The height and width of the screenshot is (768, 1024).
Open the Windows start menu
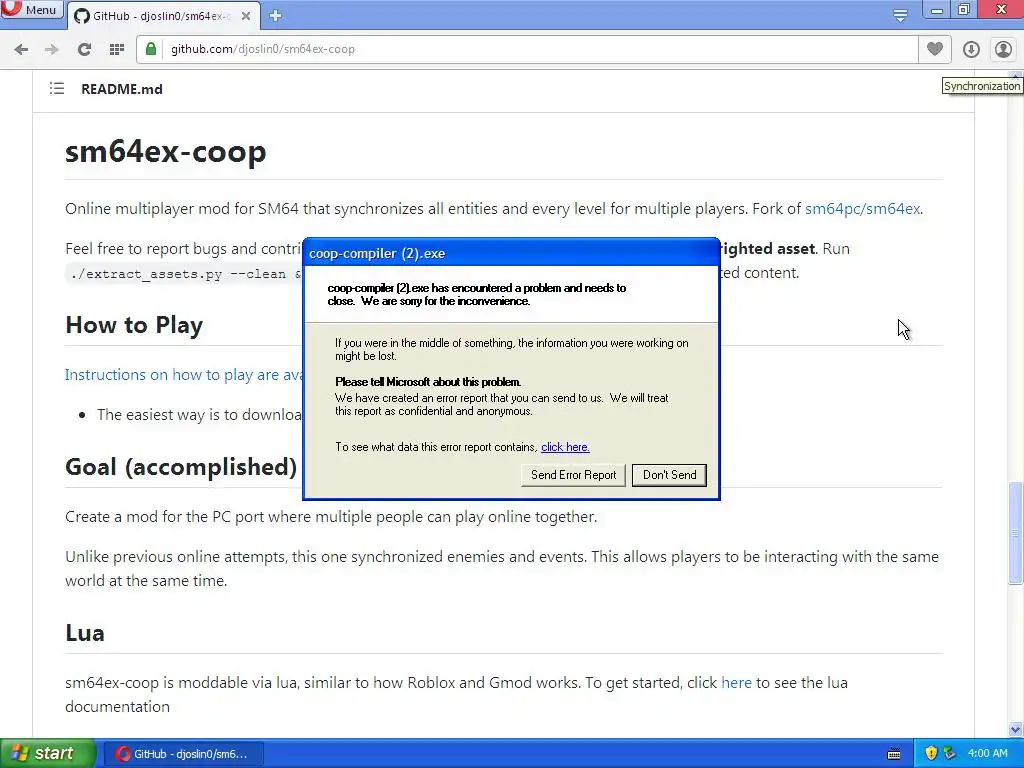click(47, 754)
